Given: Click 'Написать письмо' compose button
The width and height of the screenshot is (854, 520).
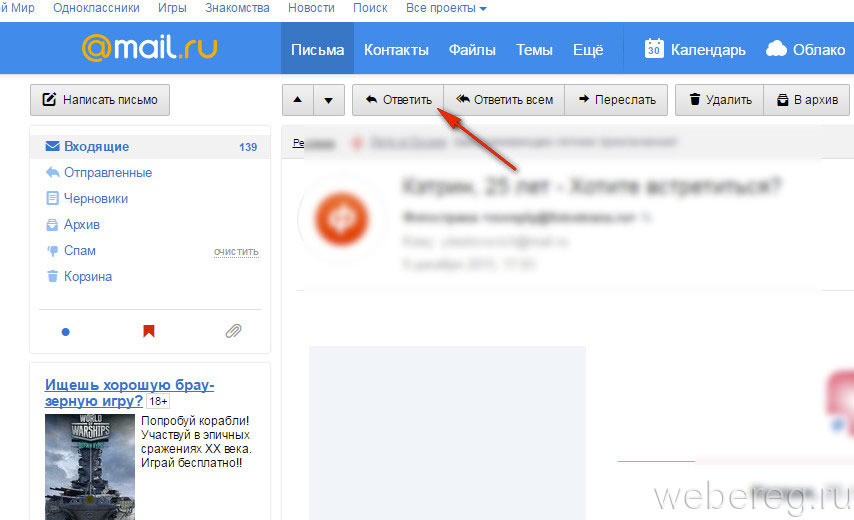Looking at the screenshot, I should (100, 100).
